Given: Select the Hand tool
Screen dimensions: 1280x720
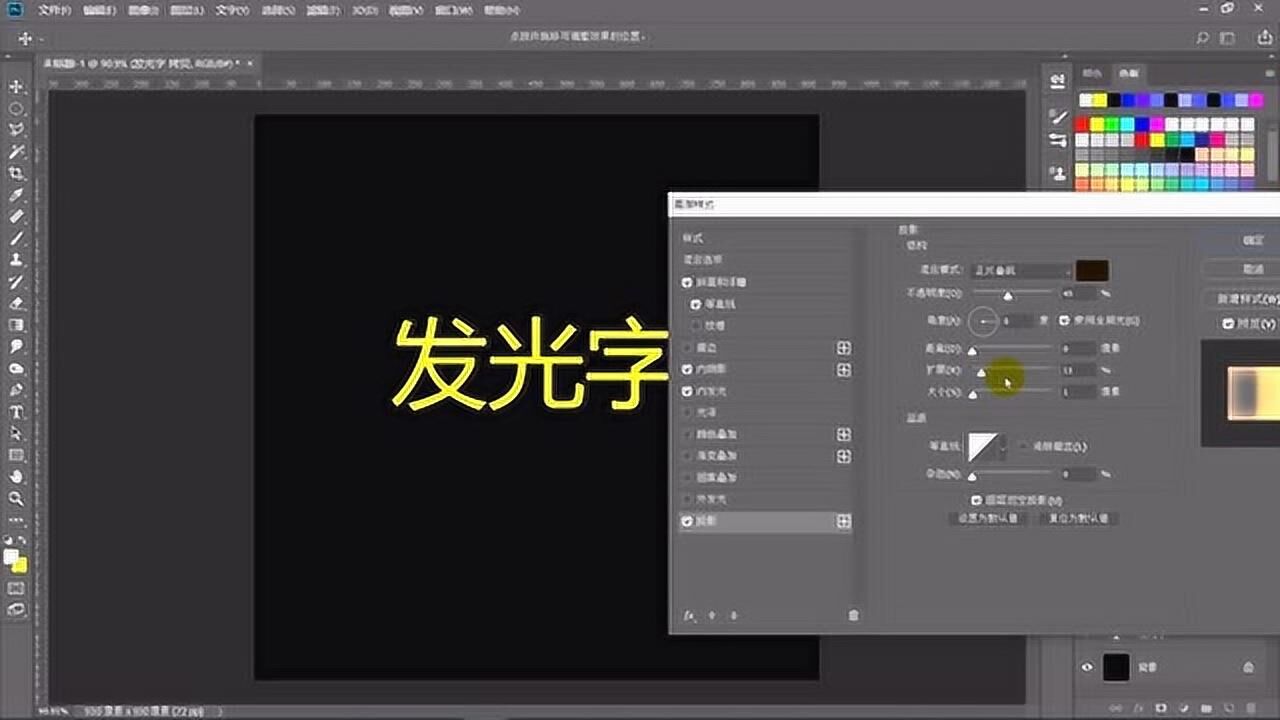Looking at the screenshot, I should [16, 477].
